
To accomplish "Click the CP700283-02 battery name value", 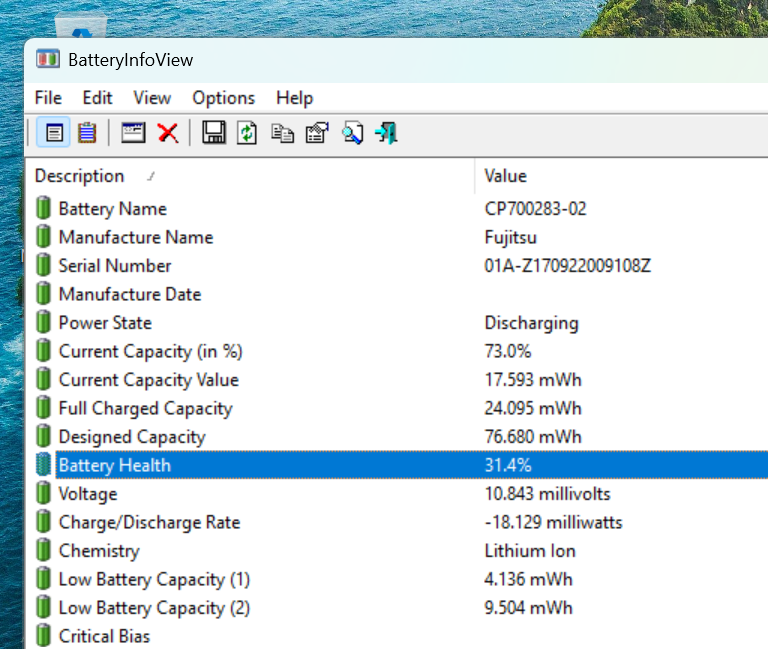I will 535,209.
